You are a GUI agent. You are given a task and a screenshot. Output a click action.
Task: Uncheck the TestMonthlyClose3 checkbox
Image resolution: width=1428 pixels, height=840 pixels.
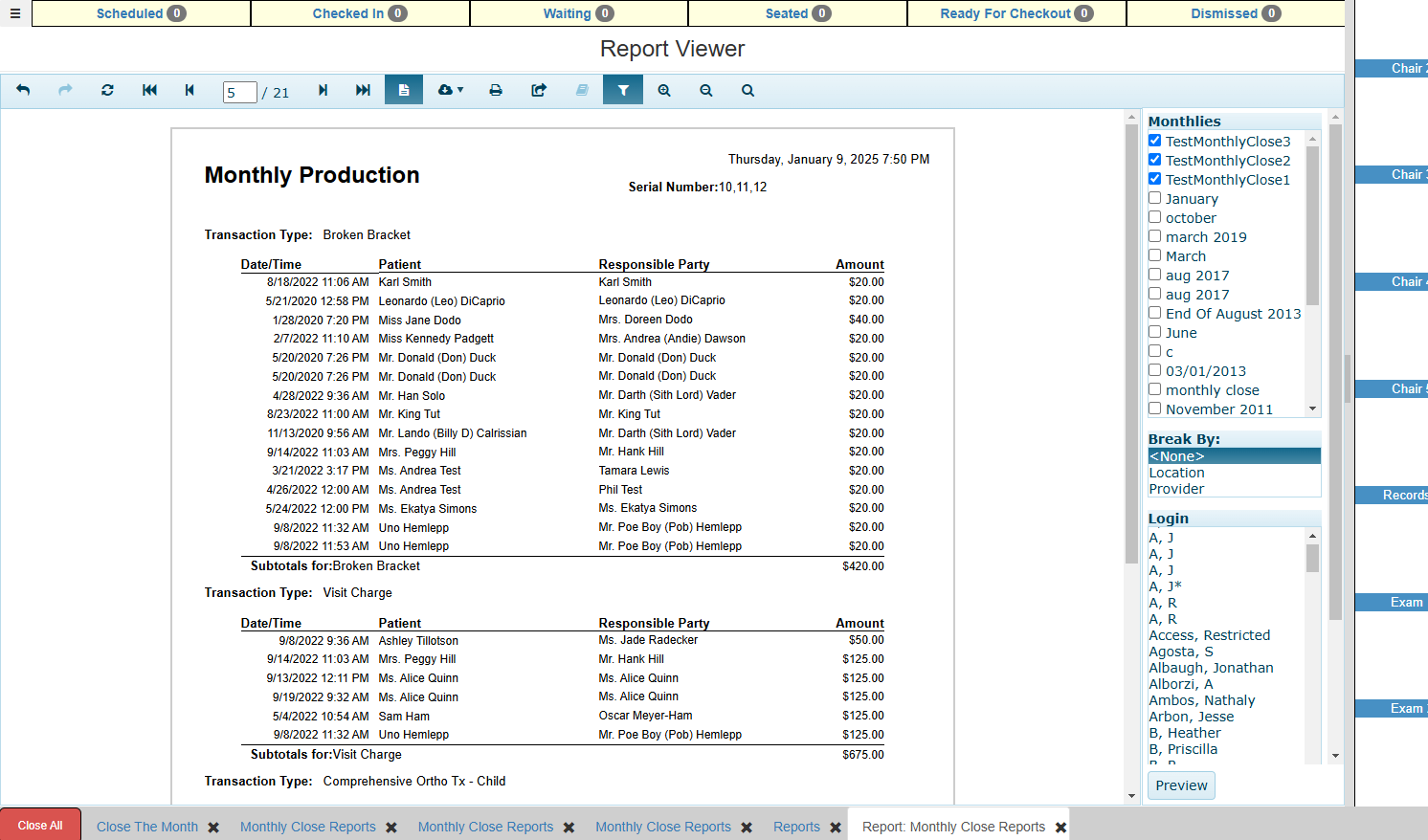(1154, 141)
